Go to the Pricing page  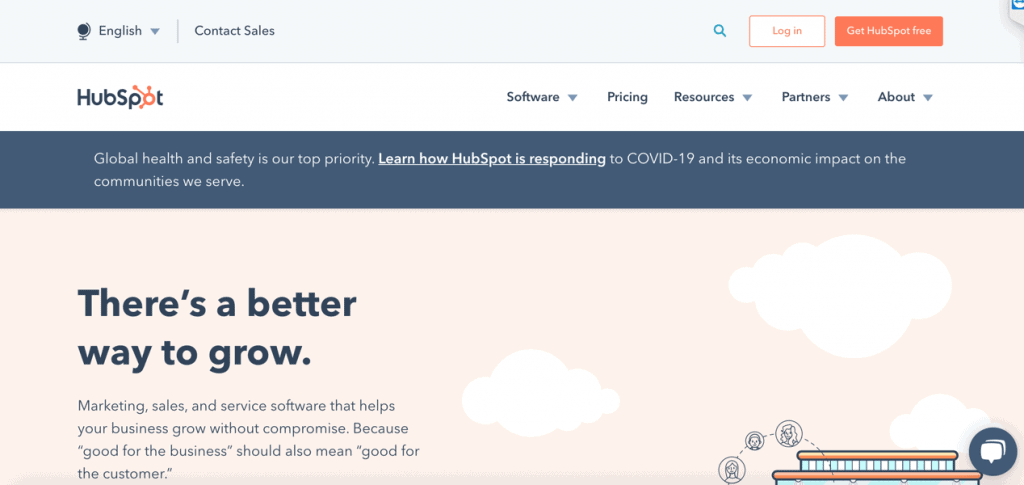pyautogui.click(x=627, y=97)
